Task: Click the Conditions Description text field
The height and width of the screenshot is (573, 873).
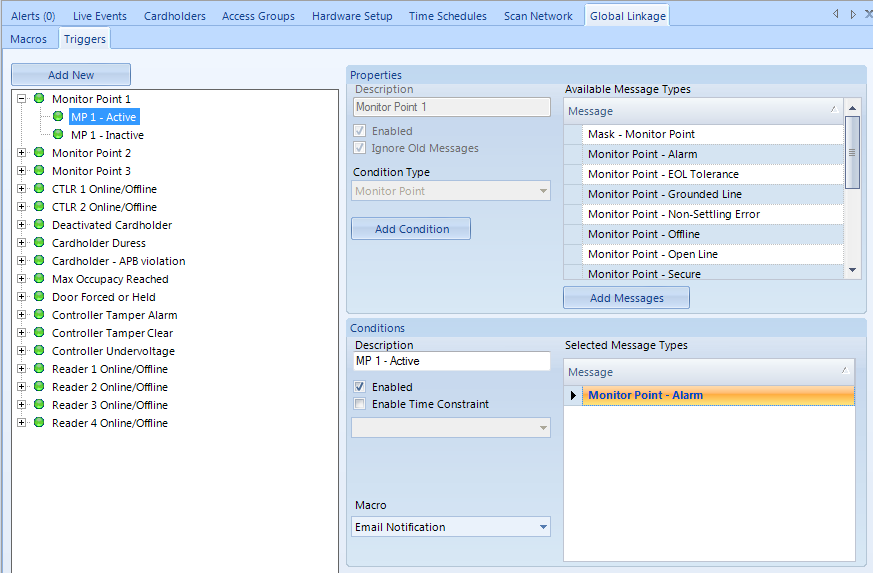Action: 451,361
